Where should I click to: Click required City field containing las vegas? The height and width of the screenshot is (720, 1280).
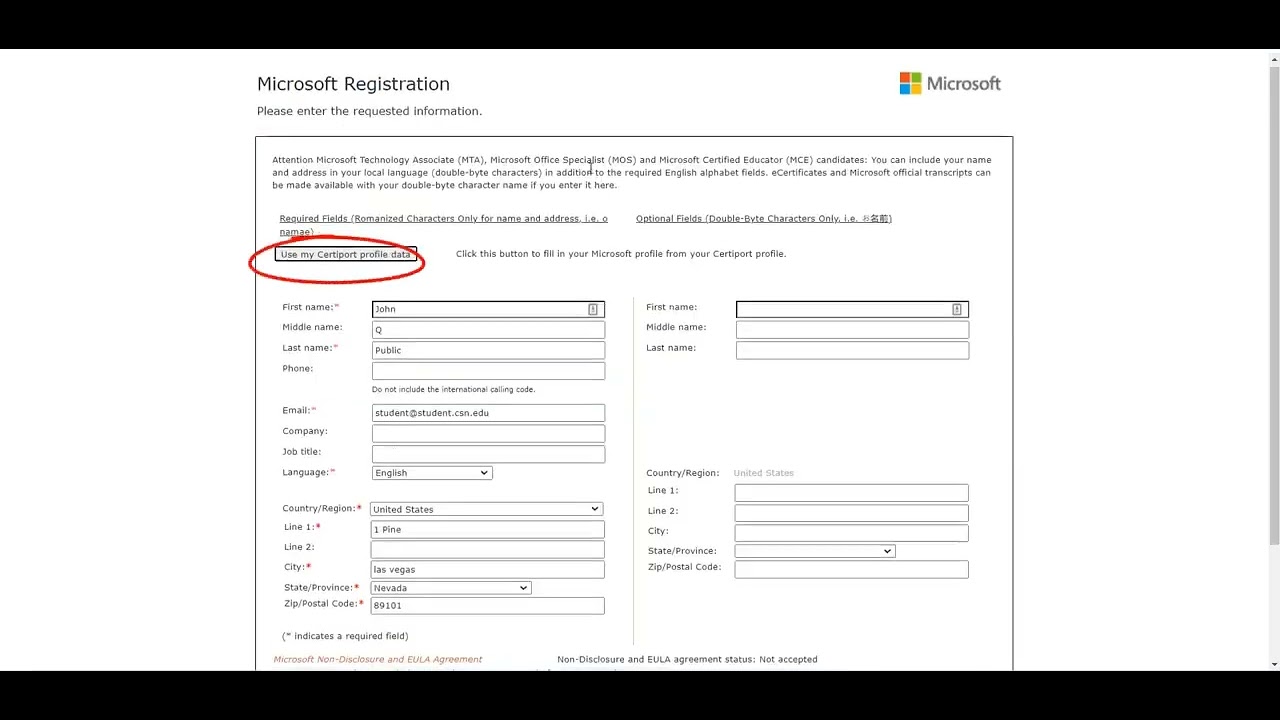pyautogui.click(x=488, y=569)
